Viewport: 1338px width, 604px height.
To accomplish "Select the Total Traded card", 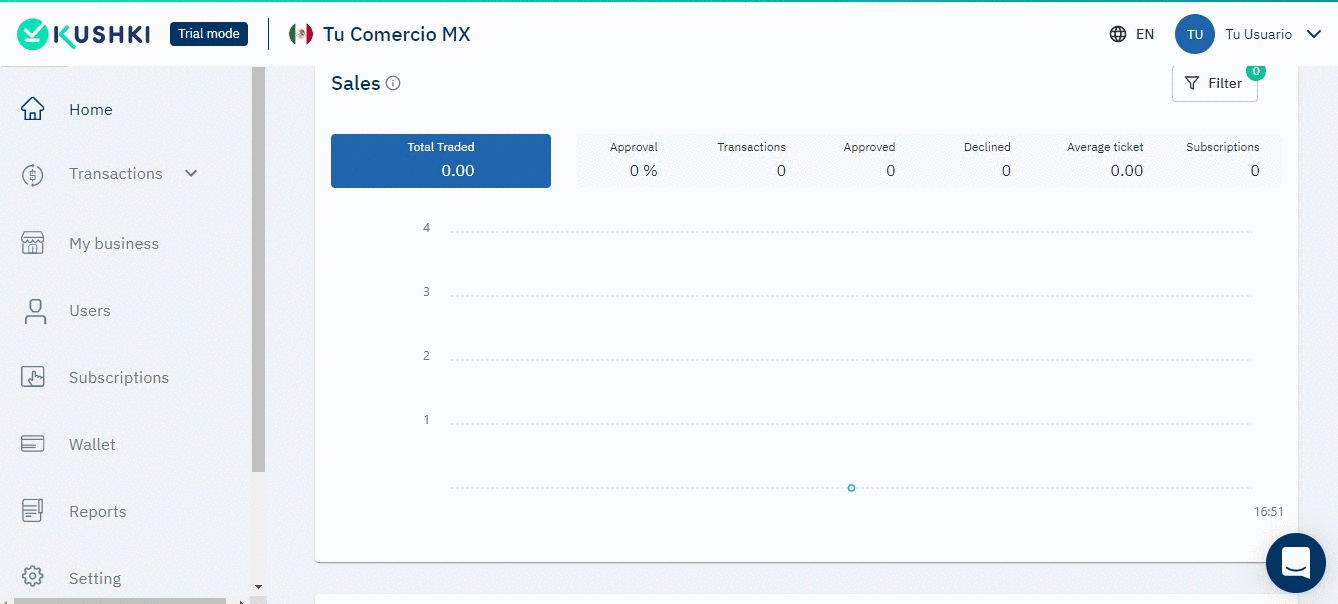I will [441, 161].
